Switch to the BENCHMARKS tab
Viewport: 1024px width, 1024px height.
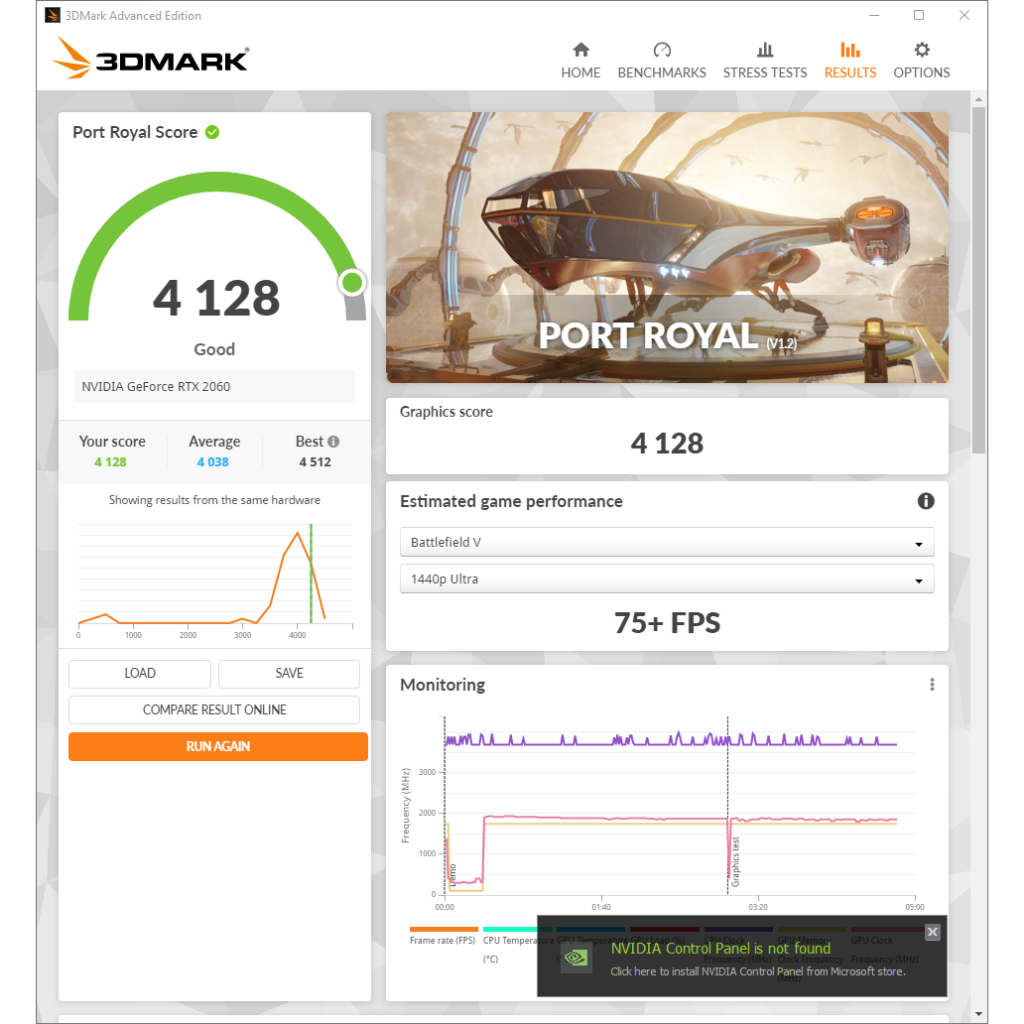pos(662,61)
